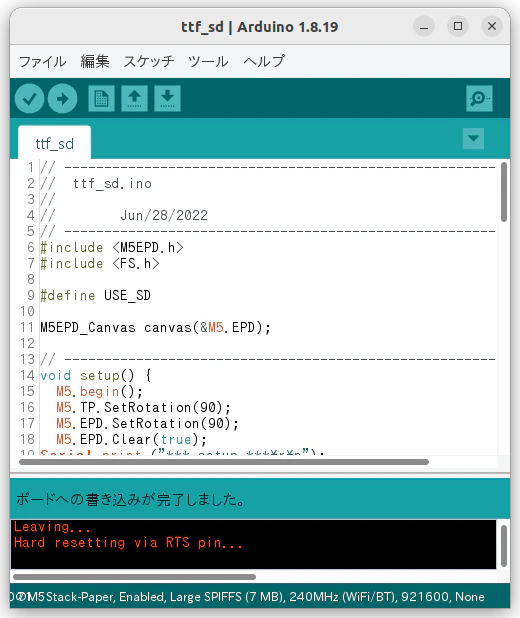Click the 'M5.EPD.Clear(true);' line

[131, 439]
